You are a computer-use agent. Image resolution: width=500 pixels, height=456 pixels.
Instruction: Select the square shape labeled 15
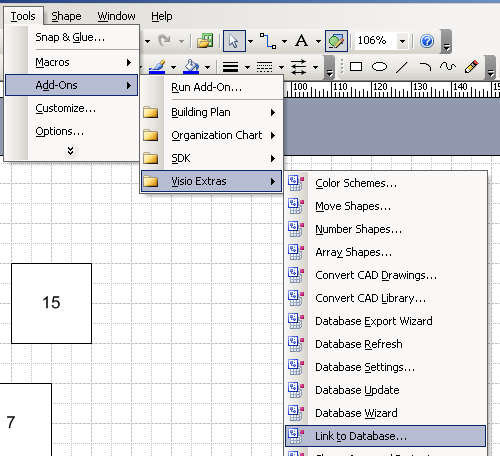pyautogui.click(x=51, y=303)
